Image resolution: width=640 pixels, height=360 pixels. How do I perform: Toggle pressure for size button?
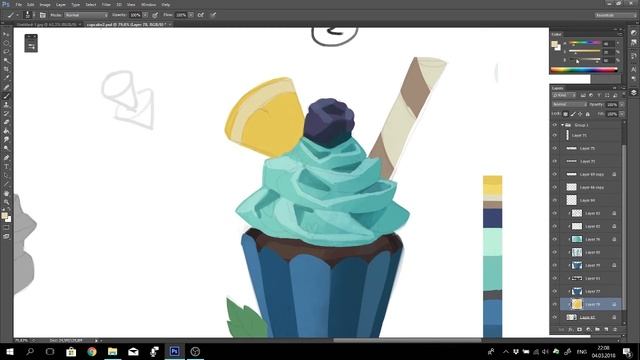pyautogui.click(x=213, y=15)
